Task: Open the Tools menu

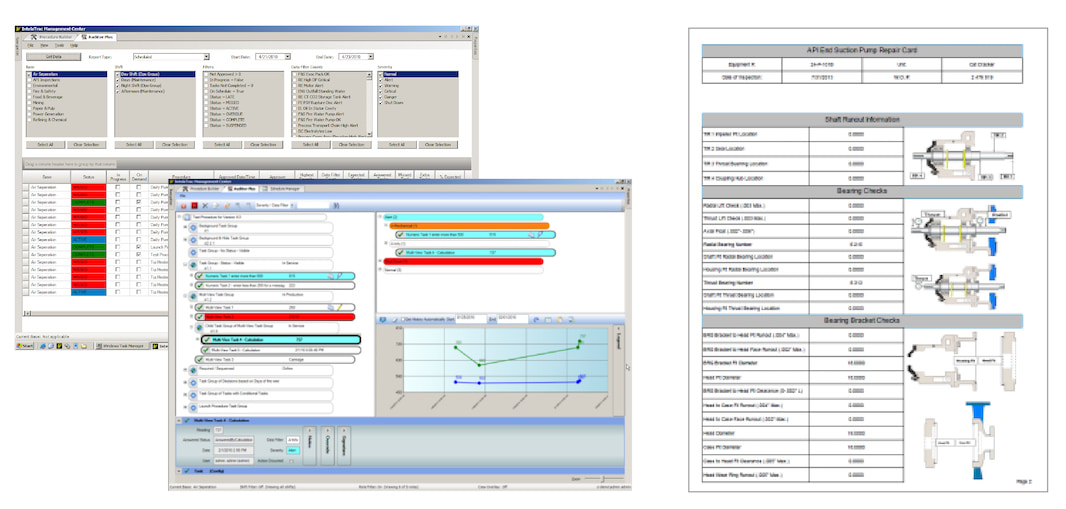Action: 59,45
